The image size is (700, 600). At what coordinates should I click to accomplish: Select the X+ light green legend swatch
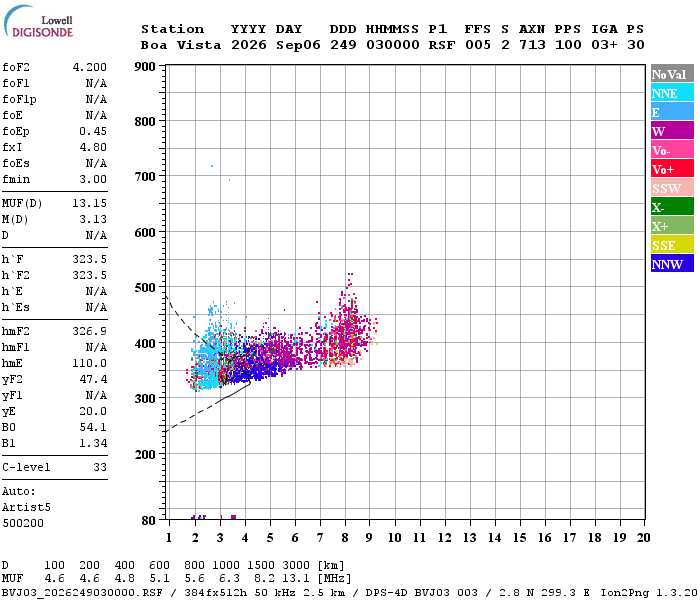(672, 225)
